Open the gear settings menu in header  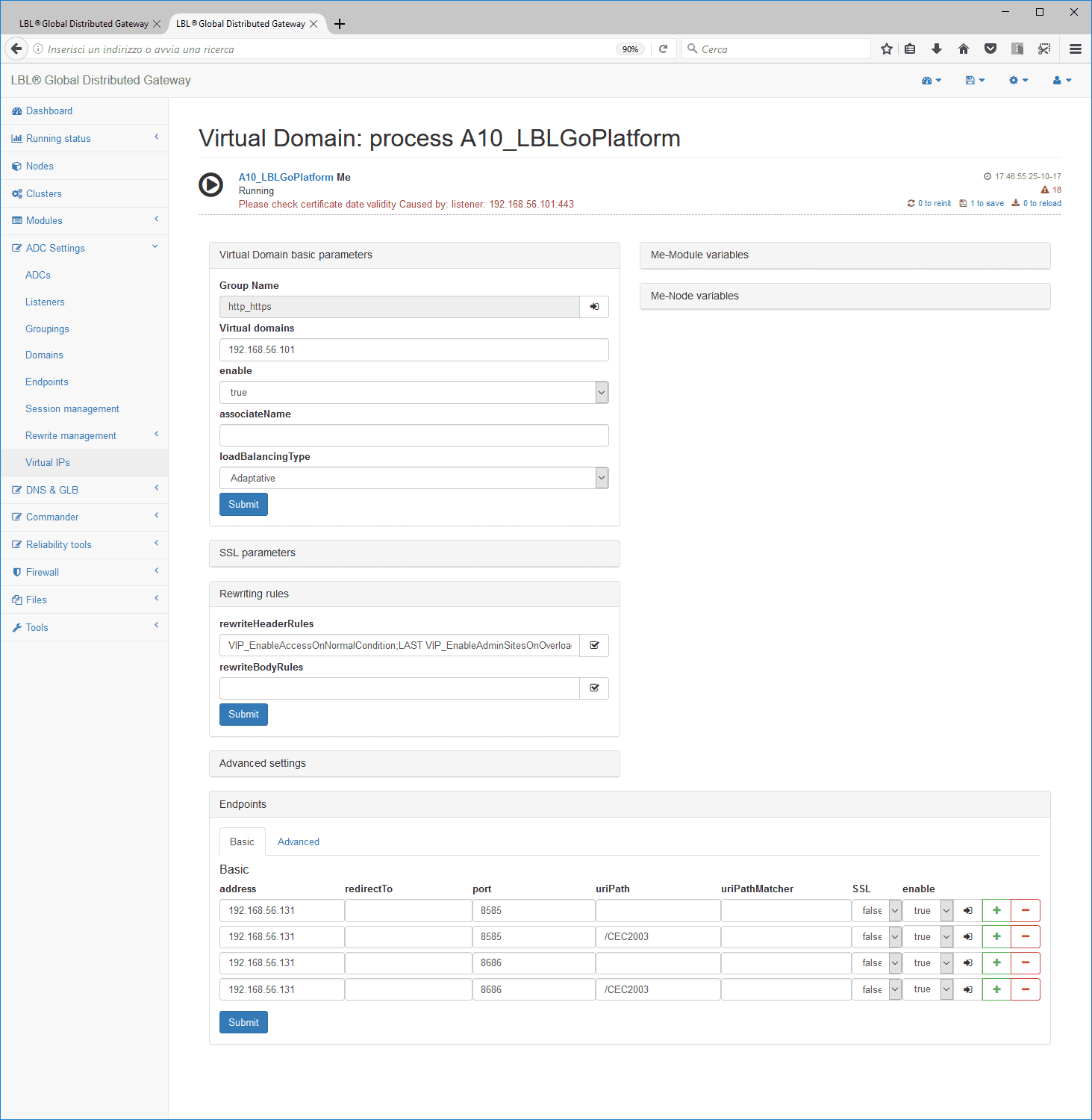(x=1018, y=81)
